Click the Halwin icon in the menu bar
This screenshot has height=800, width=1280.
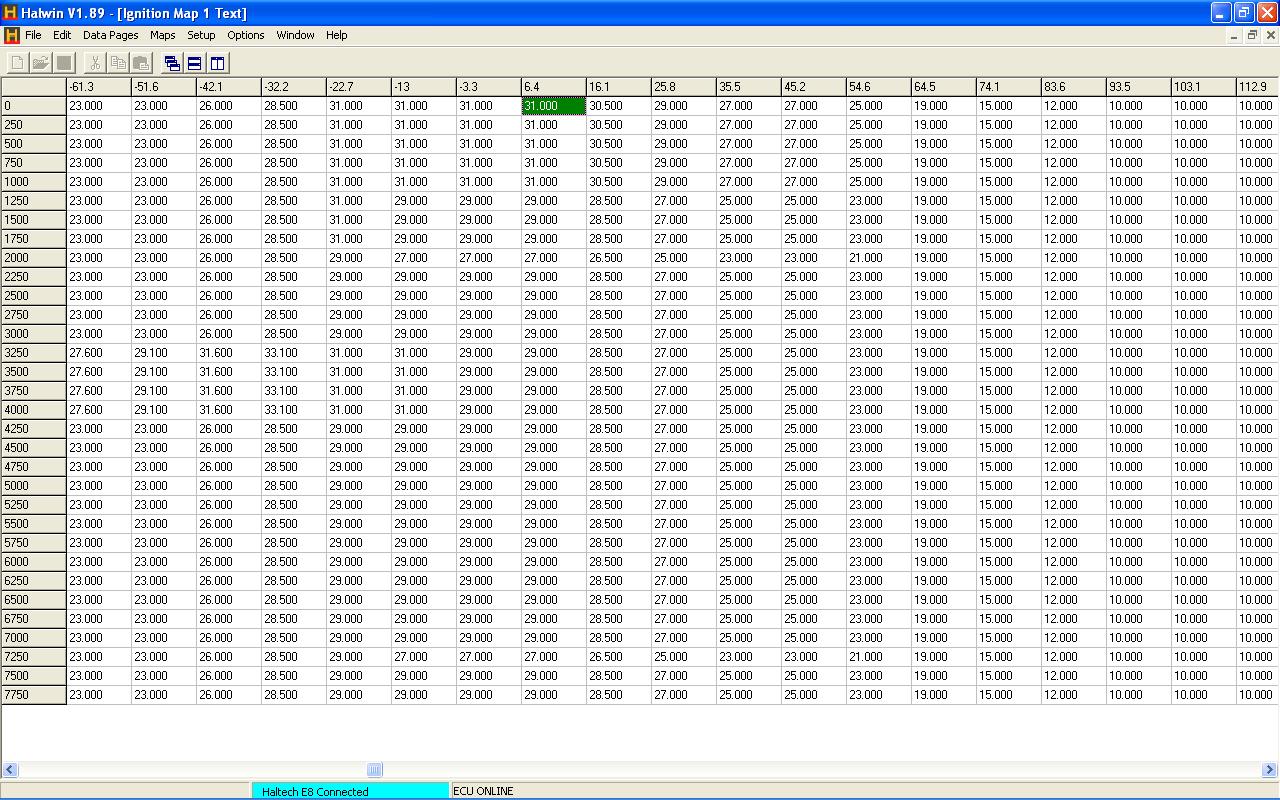tap(12, 35)
